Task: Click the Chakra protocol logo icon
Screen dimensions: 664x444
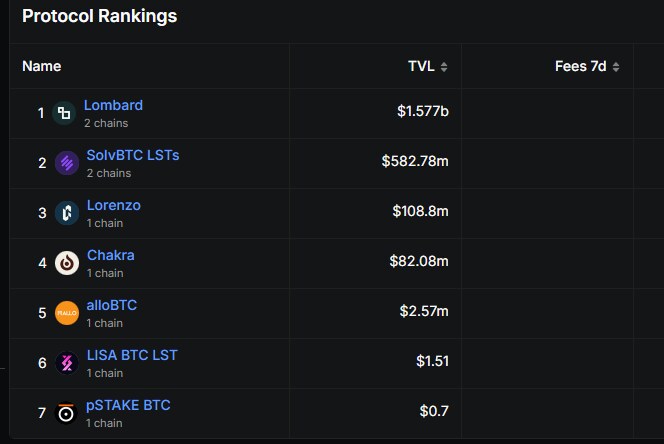Action: [67, 263]
